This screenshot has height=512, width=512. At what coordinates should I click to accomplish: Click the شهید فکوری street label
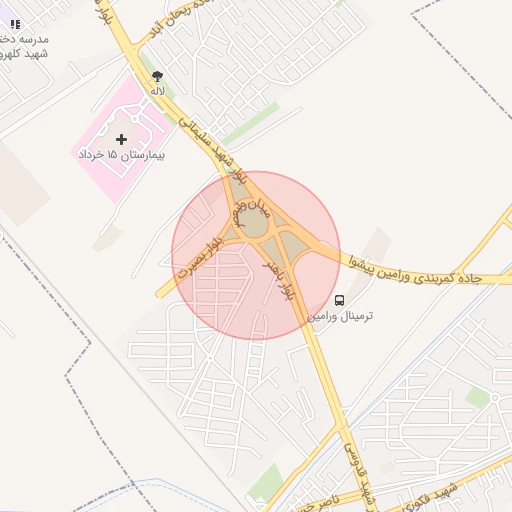pyautogui.click(x=430, y=498)
